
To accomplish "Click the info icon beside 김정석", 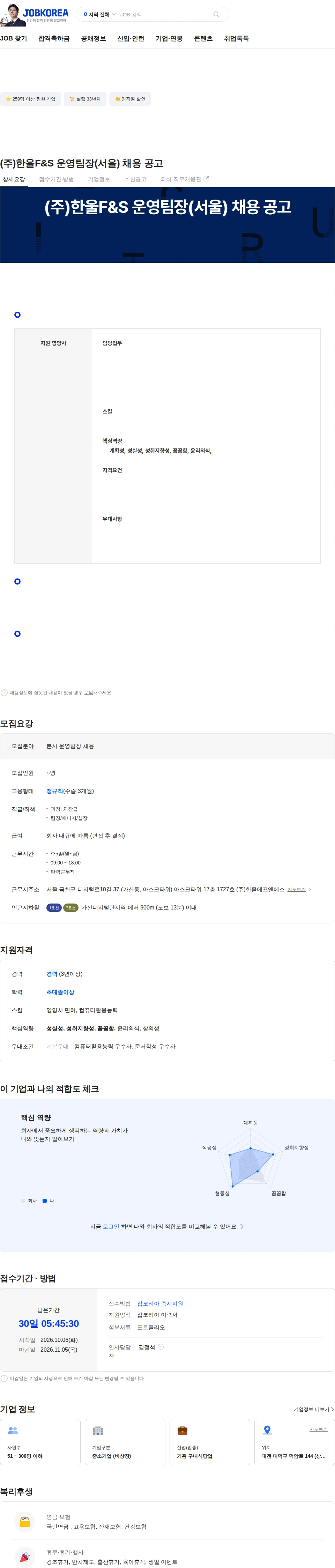I will (x=161, y=1346).
